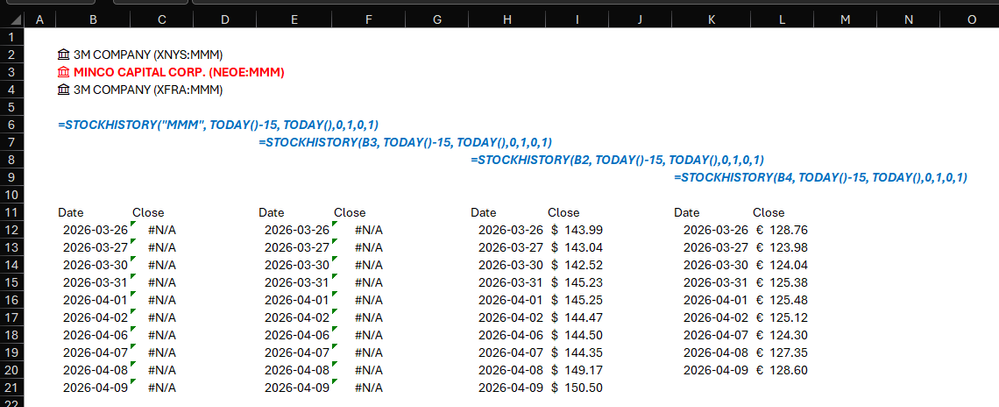
Task: Click the Date header in column H
Action: tap(484, 213)
